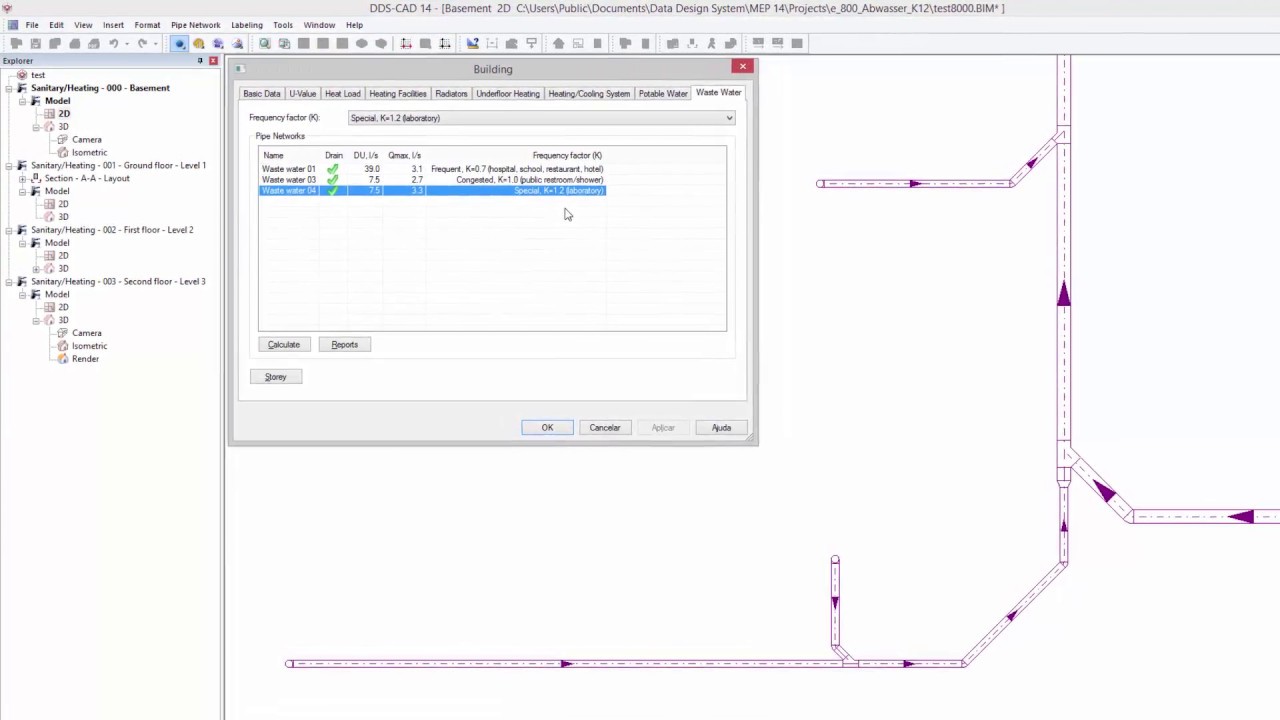The image size is (1280, 720).
Task: Switch to the Heating/Cooling System tab
Action: [x=589, y=94]
